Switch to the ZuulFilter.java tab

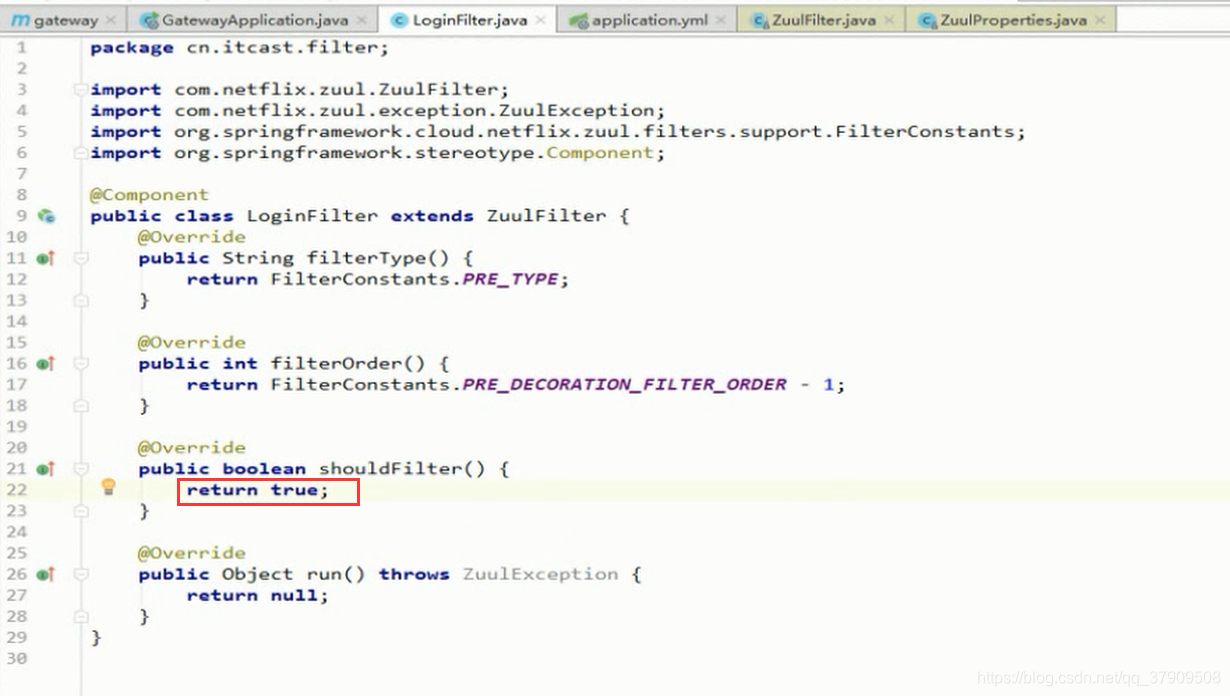[x=823, y=20]
